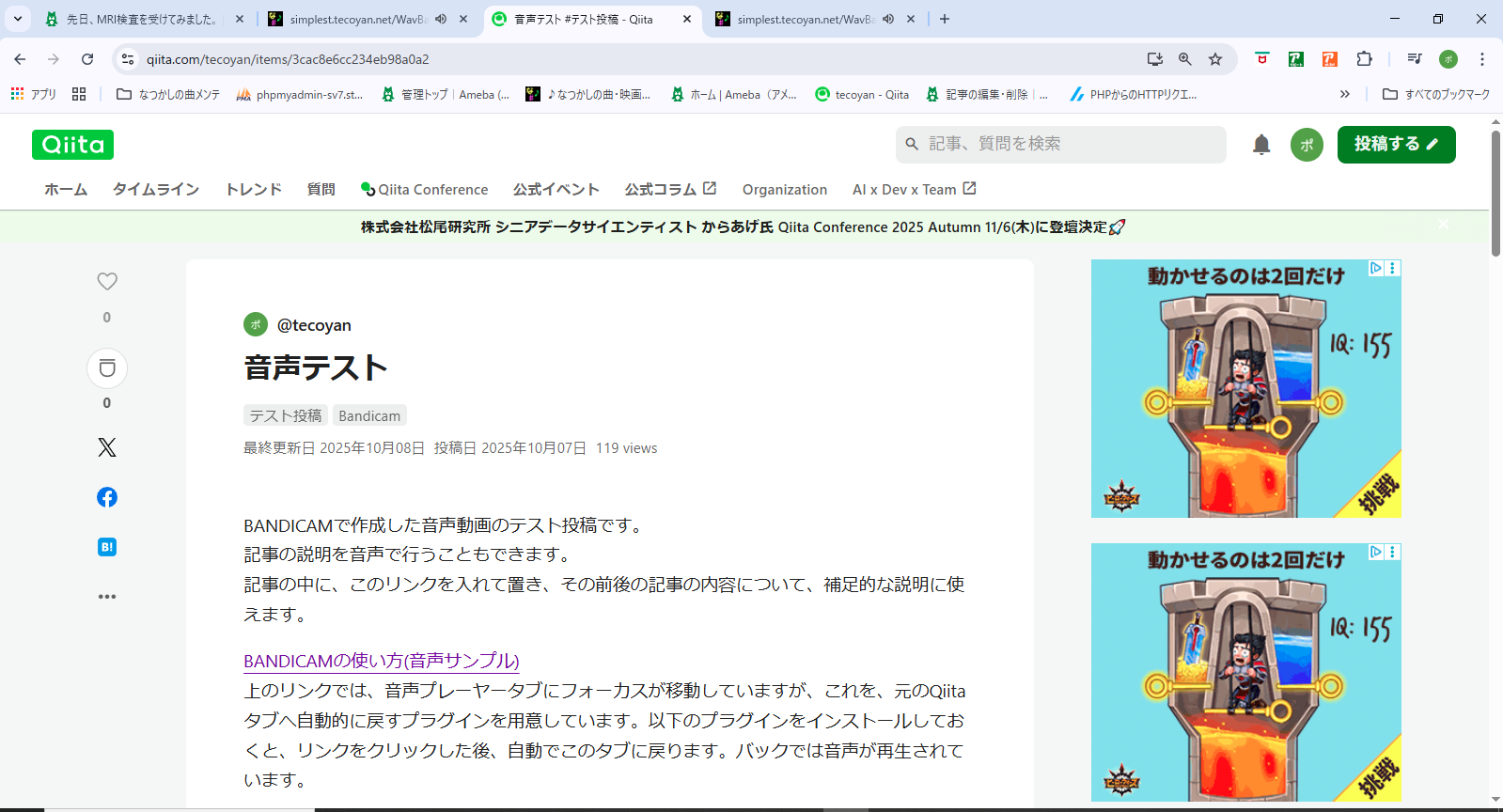
Task: Open a new browser tab
Action: click(945, 19)
